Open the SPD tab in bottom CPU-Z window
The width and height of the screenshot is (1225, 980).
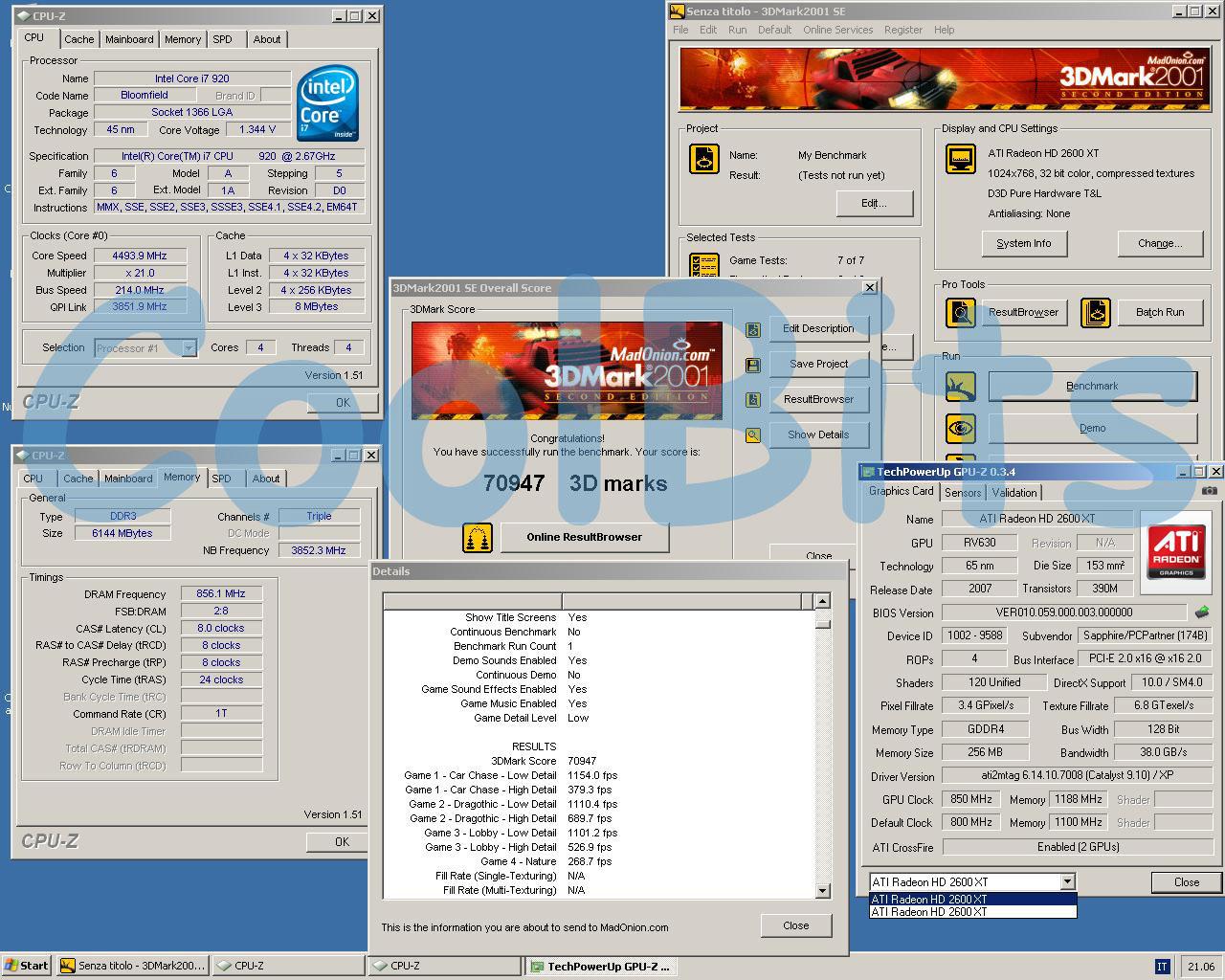coord(221,479)
